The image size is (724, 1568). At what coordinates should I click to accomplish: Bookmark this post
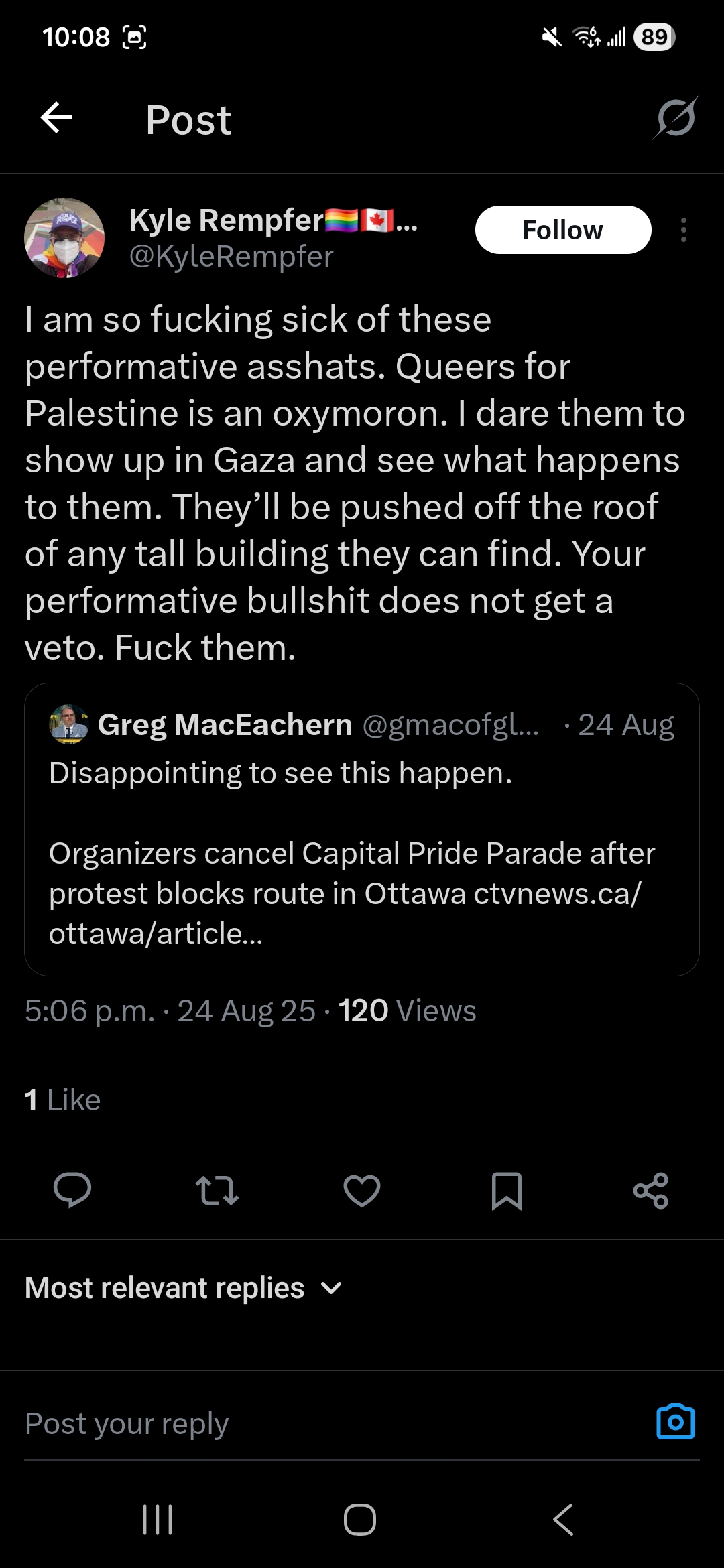pyautogui.click(x=507, y=1190)
